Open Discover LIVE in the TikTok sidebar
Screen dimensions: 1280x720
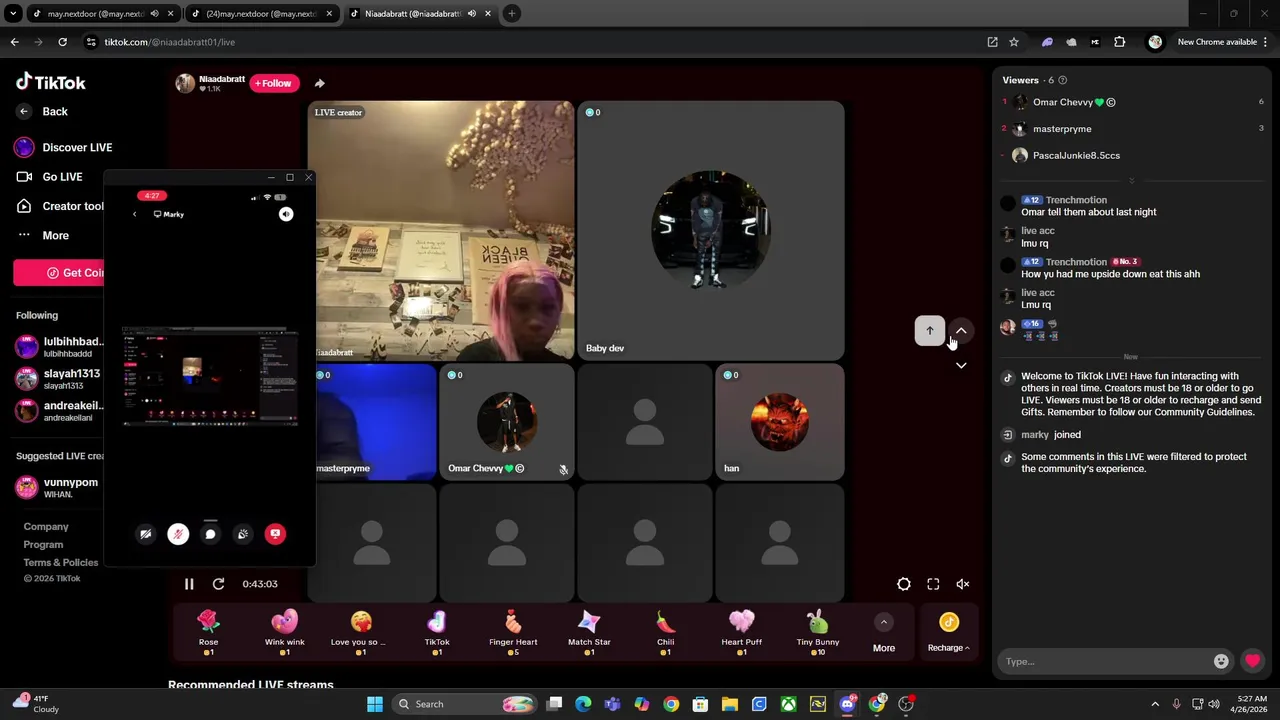tap(63, 147)
